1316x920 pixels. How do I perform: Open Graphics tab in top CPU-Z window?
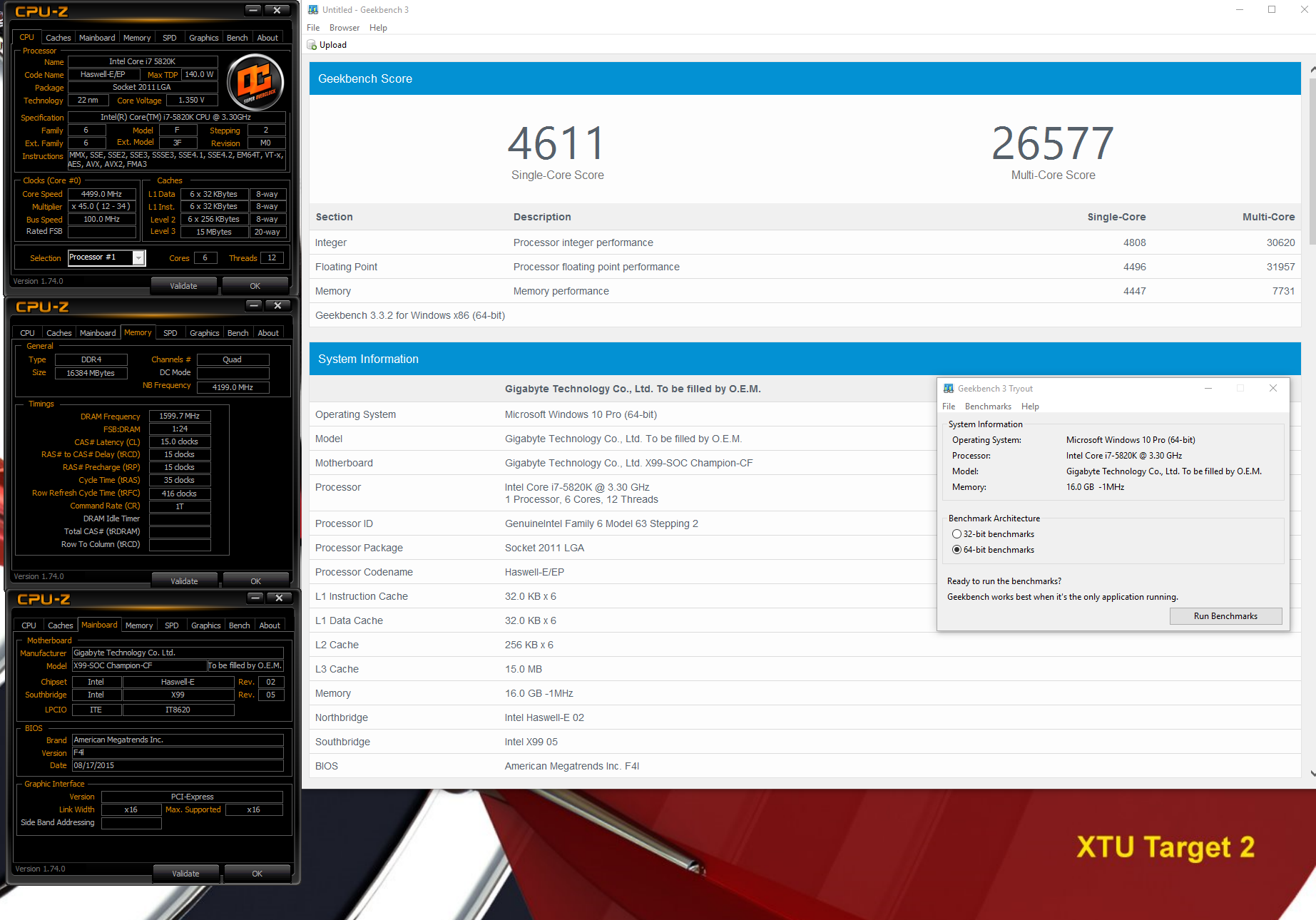click(204, 38)
